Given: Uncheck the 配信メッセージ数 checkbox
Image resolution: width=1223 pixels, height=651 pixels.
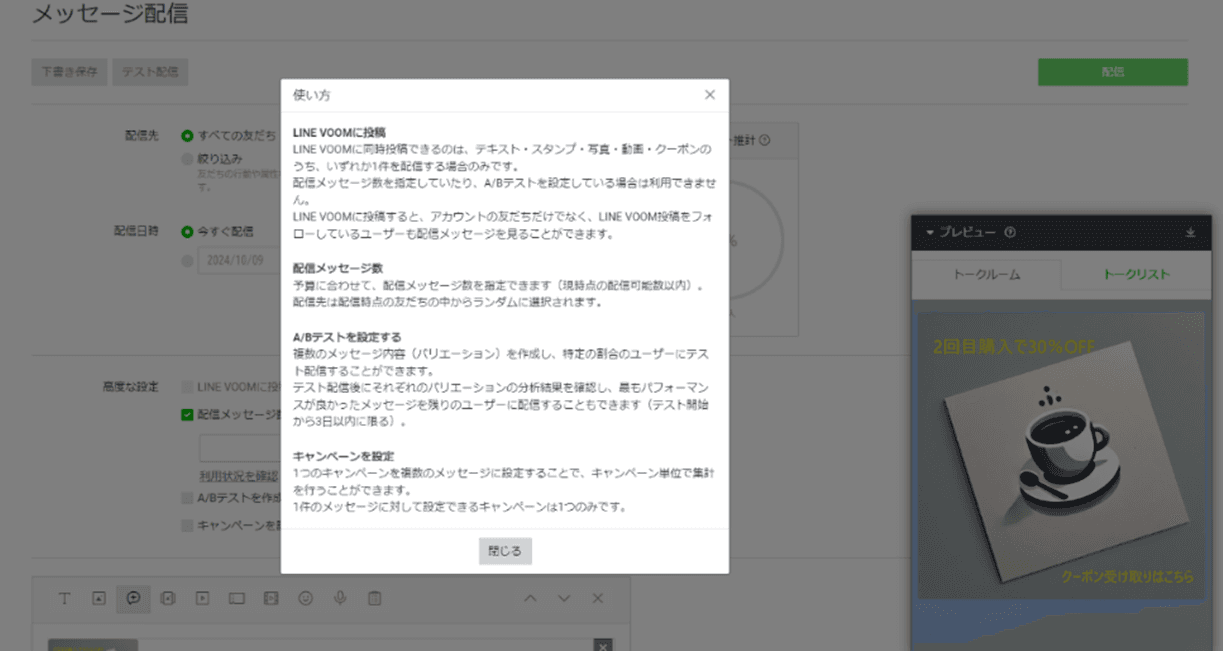Looking at the screenshot, I should pyautogui.click(x=187, y=414).
